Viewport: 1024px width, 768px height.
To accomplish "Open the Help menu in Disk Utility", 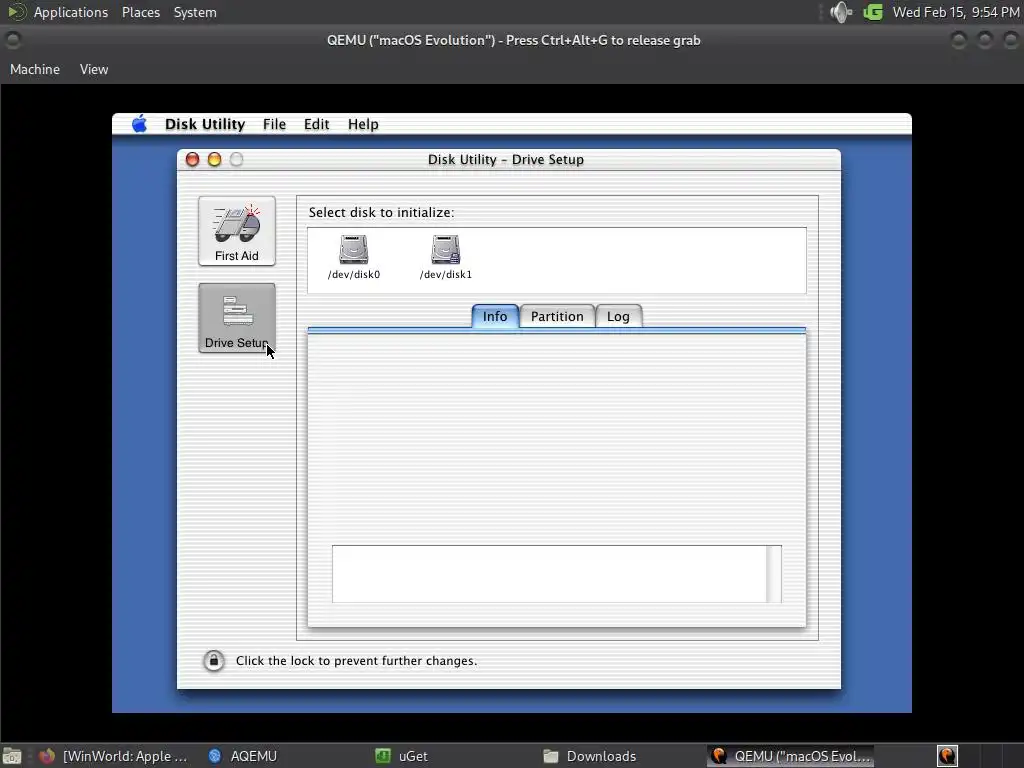I will point(363,124).
